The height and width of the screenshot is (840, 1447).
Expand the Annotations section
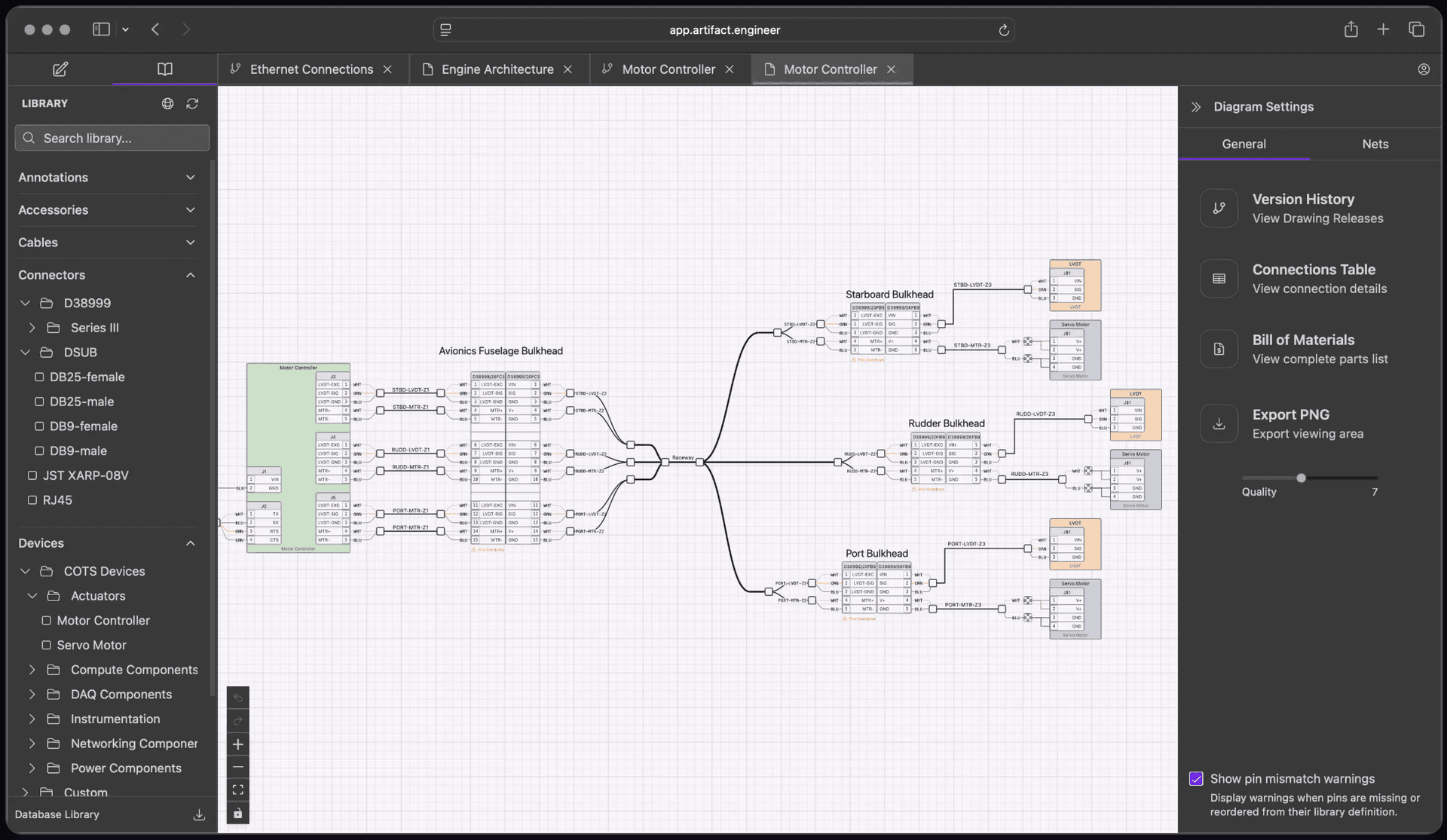coord(190,178)
